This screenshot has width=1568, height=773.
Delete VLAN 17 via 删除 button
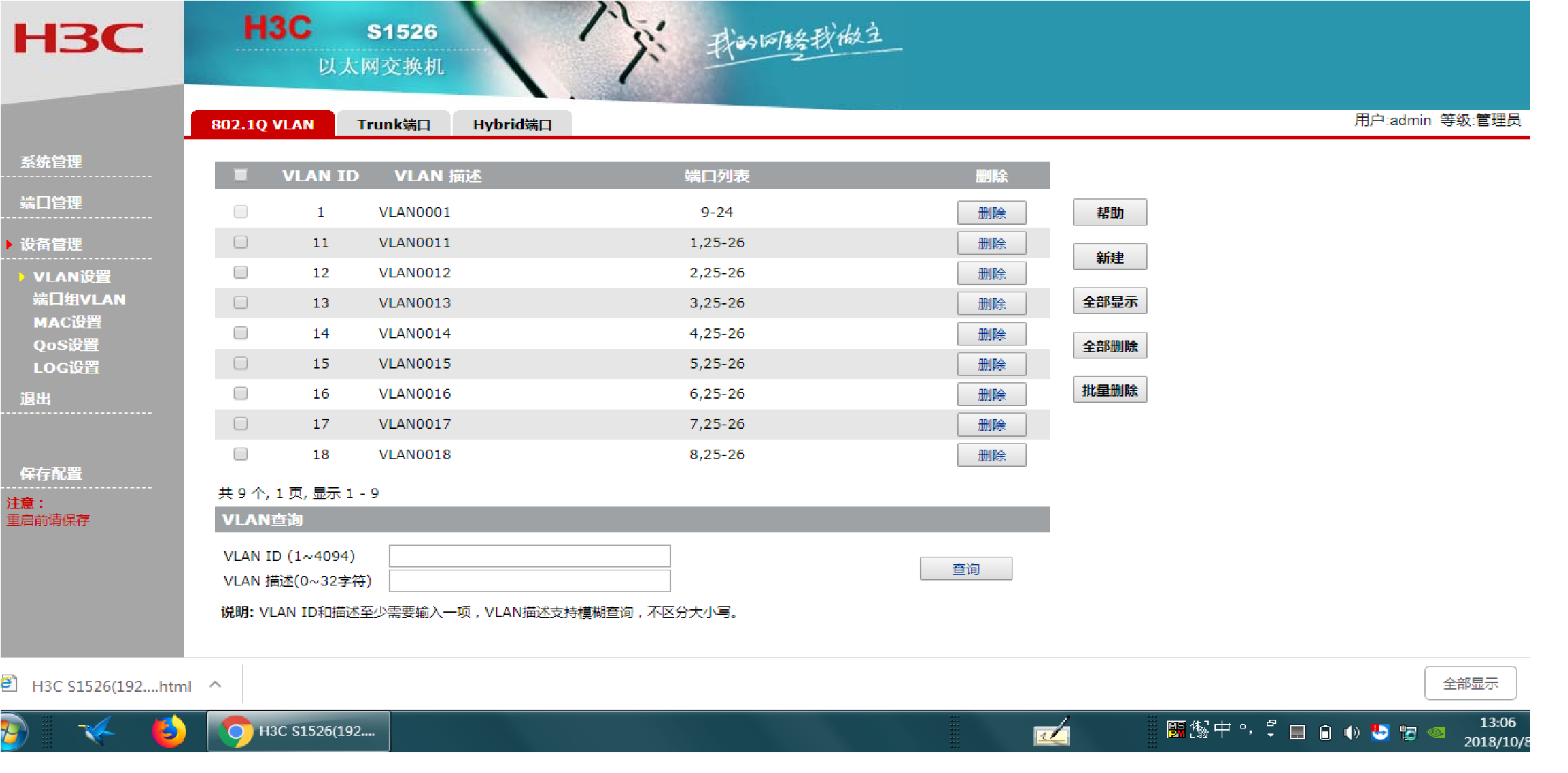point(992,425)
